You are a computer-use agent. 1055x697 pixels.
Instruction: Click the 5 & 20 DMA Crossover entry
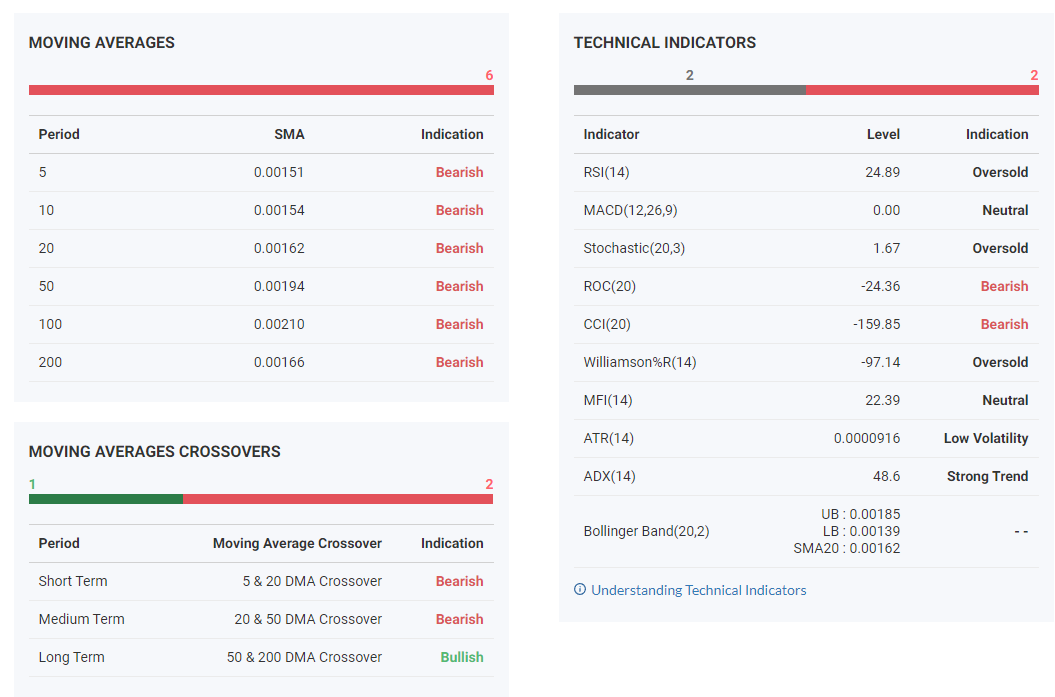click(312, 581)
